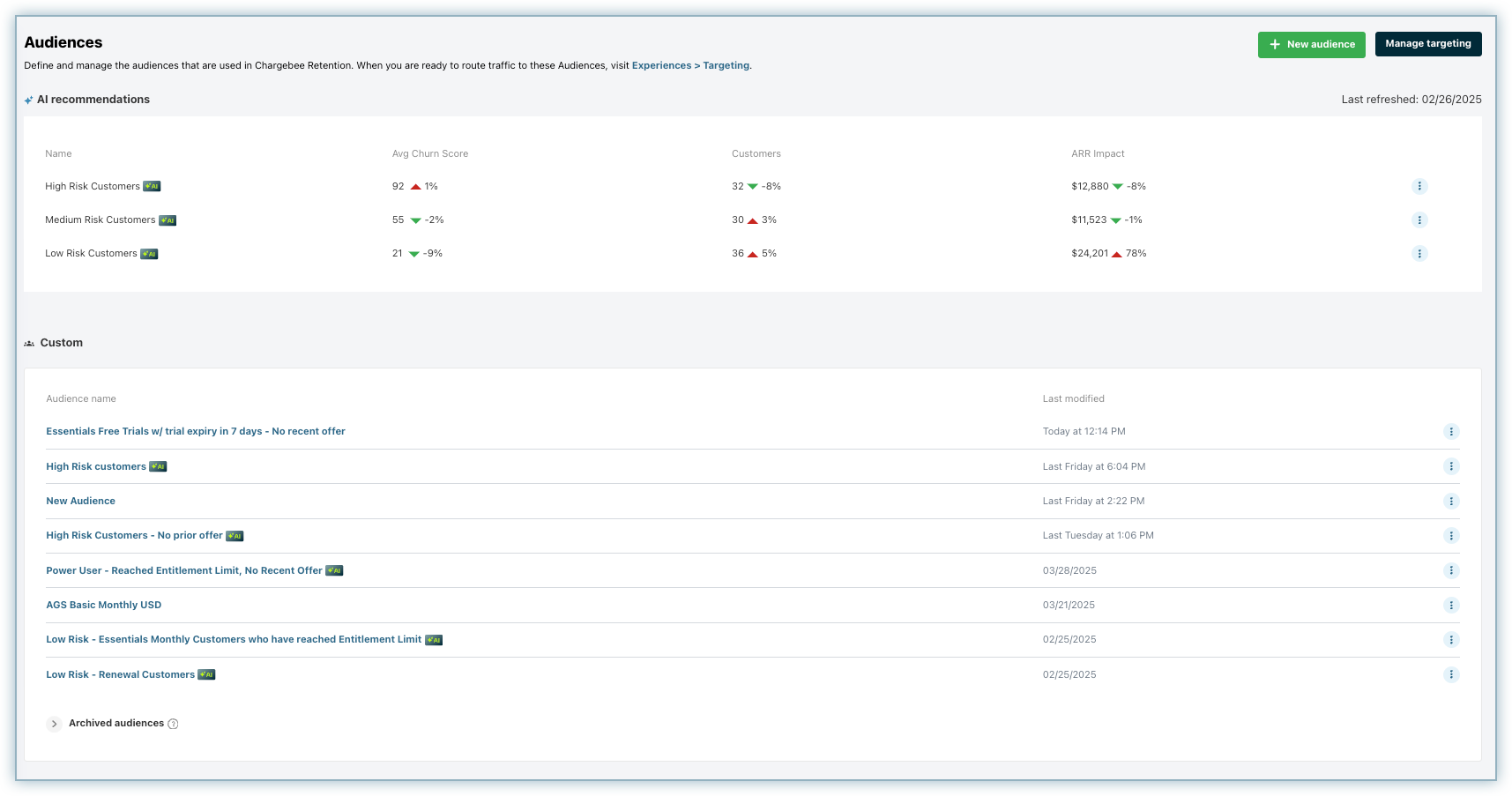
Task: Click the Last Tuesday at 1:06 PM timestamp
Action: 1098,535
